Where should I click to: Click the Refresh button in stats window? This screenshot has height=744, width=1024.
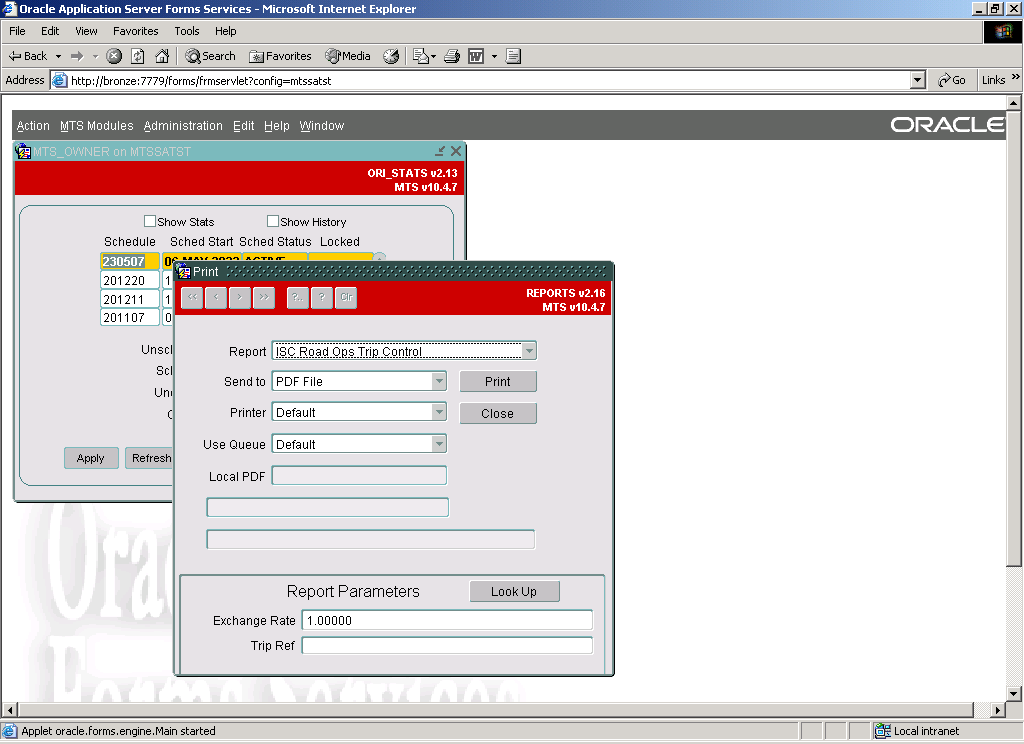[151, 458]
